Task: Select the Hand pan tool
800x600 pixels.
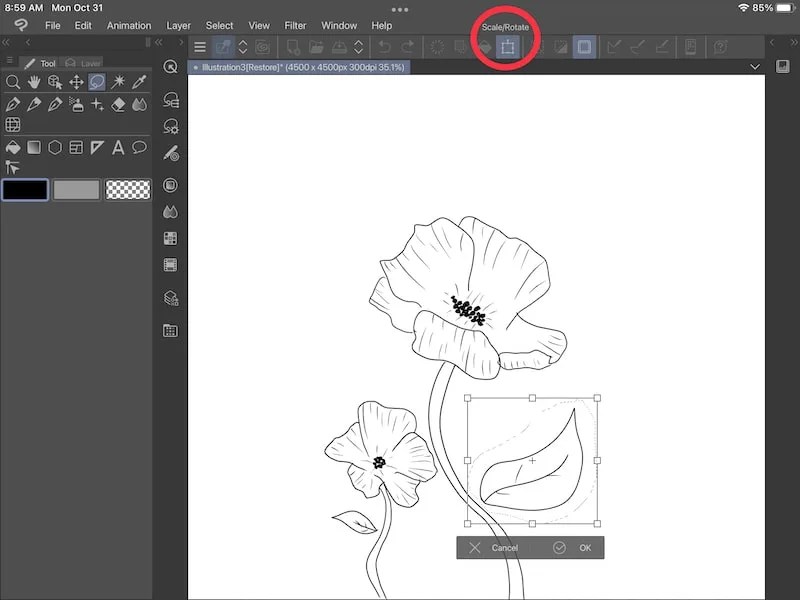Action: tap(34, 82)
